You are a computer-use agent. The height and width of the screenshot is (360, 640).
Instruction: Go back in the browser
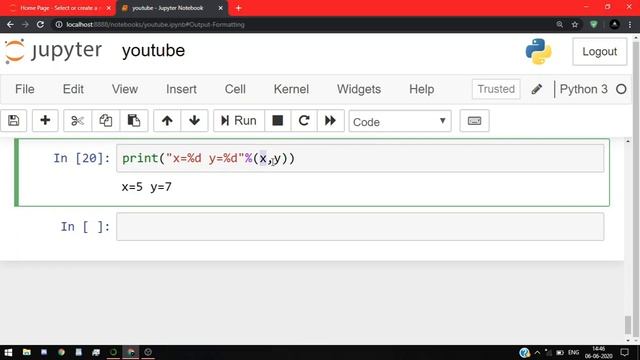point(10,24)
